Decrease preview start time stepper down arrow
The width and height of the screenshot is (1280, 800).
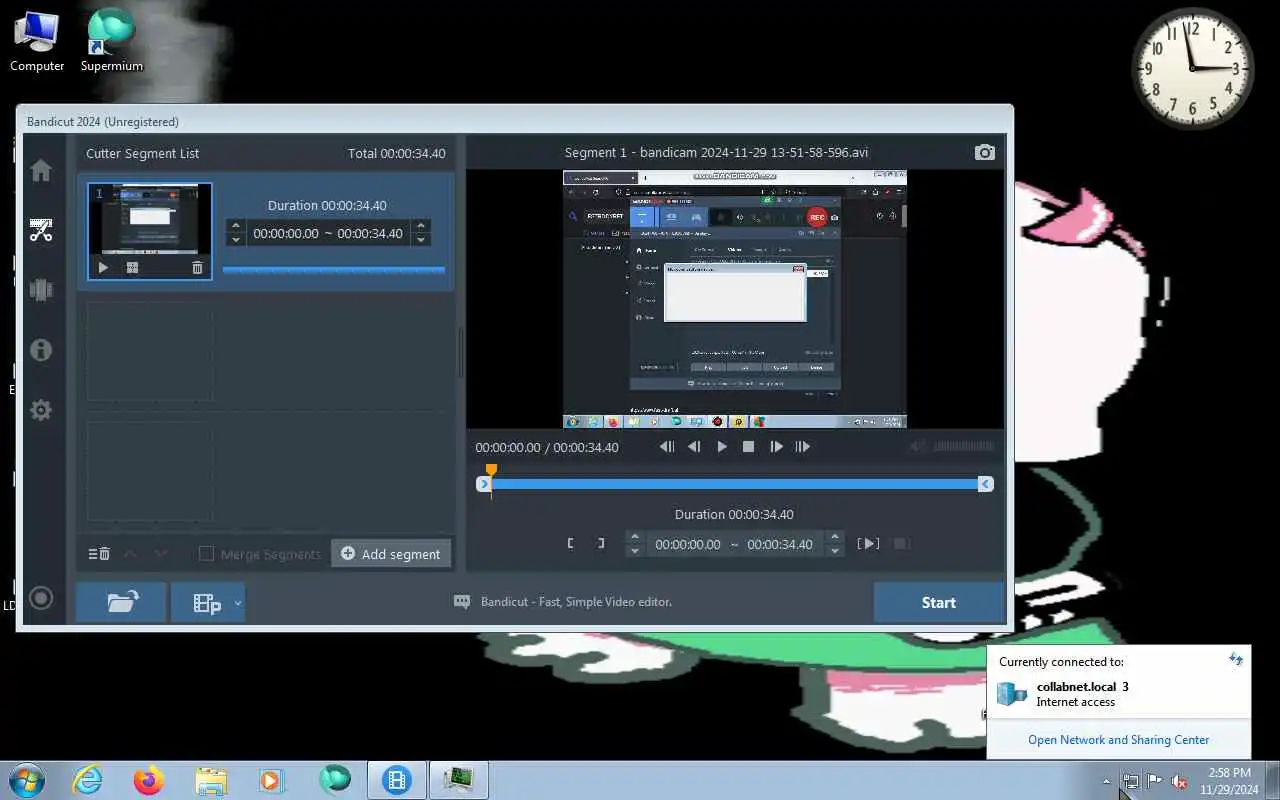pos(634,551)
